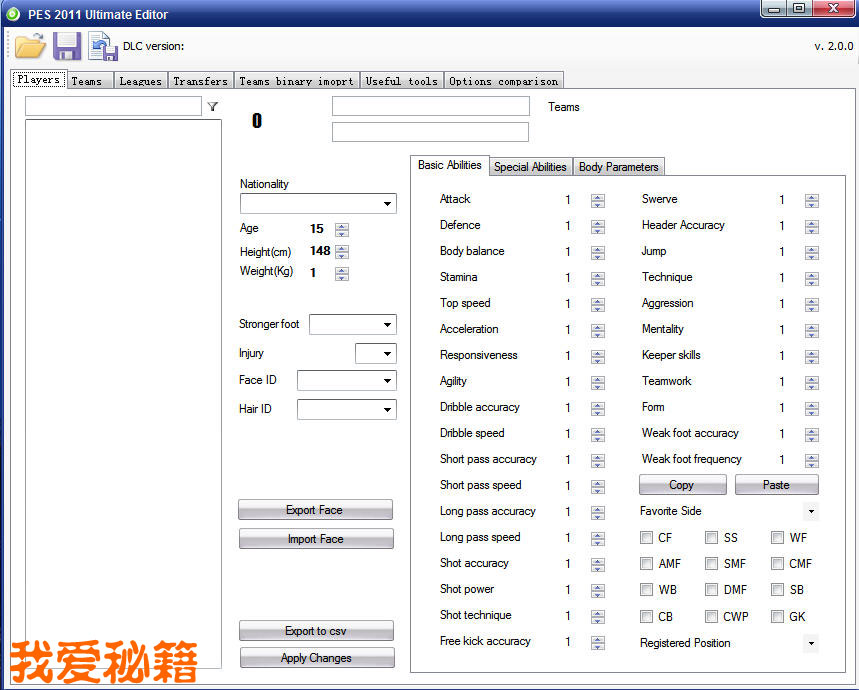
Task: Click the app icon in the title bar
Action: tap(13, 14)
